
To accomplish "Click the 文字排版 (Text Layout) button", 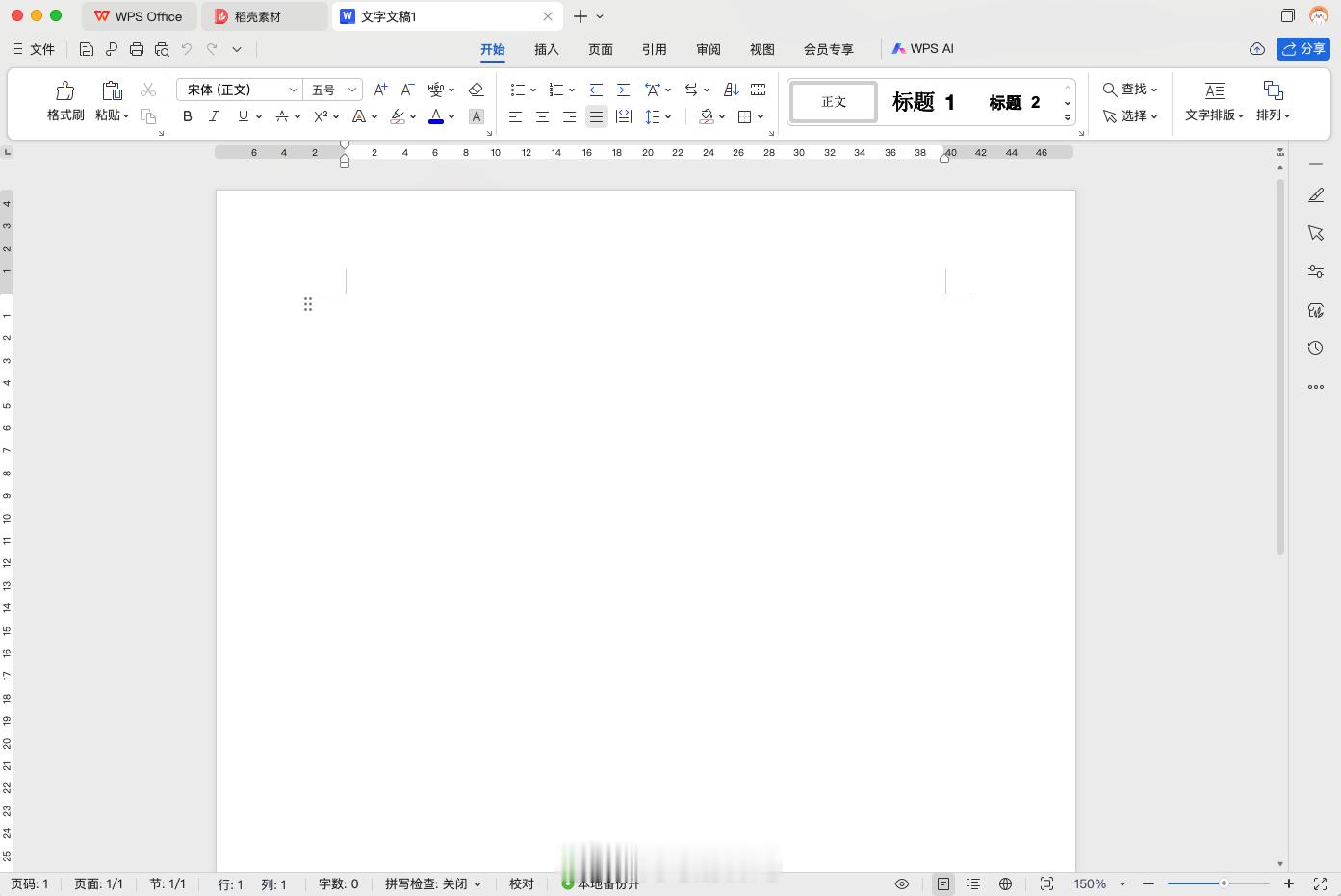I will point(1214,101).
